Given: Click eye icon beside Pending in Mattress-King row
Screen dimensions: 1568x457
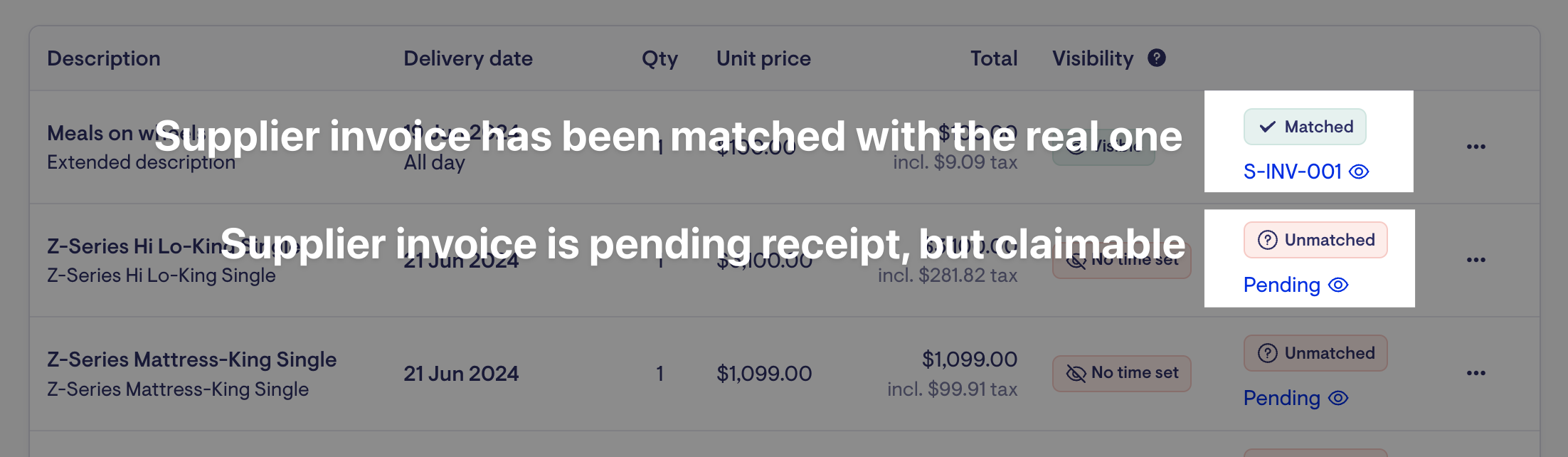Looking at the screenshot, I should pos(1338,398).
